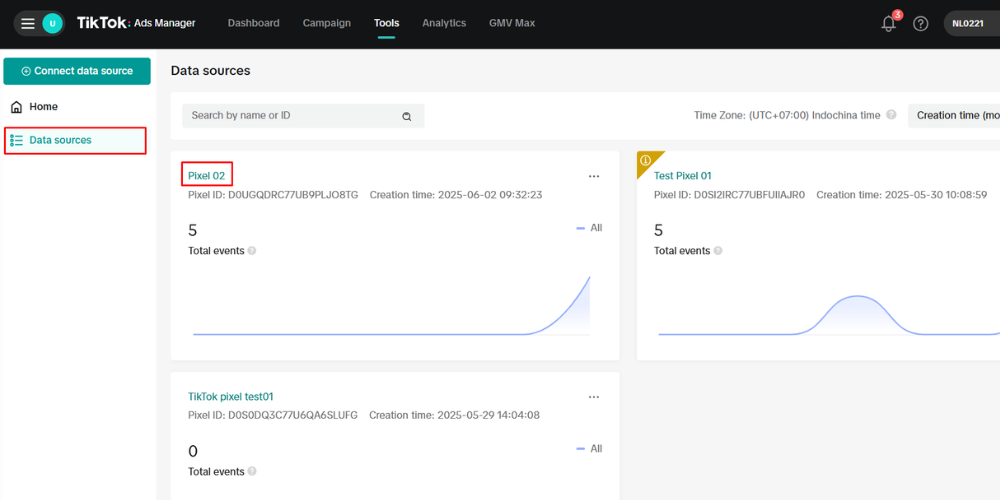
Task: Click TikTok pixel test01 Total events info icon
Action: [252, 471]
